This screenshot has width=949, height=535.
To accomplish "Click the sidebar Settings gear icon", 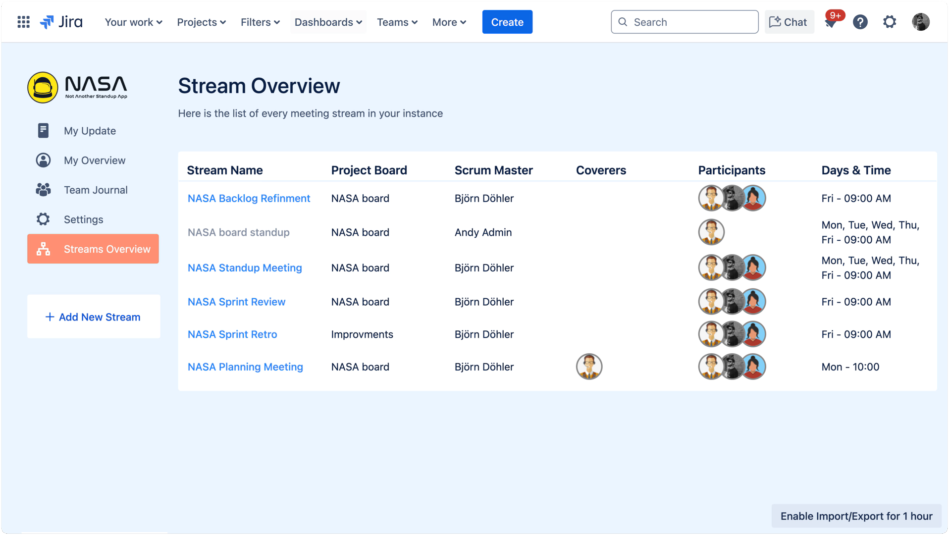I will [43, 219].
